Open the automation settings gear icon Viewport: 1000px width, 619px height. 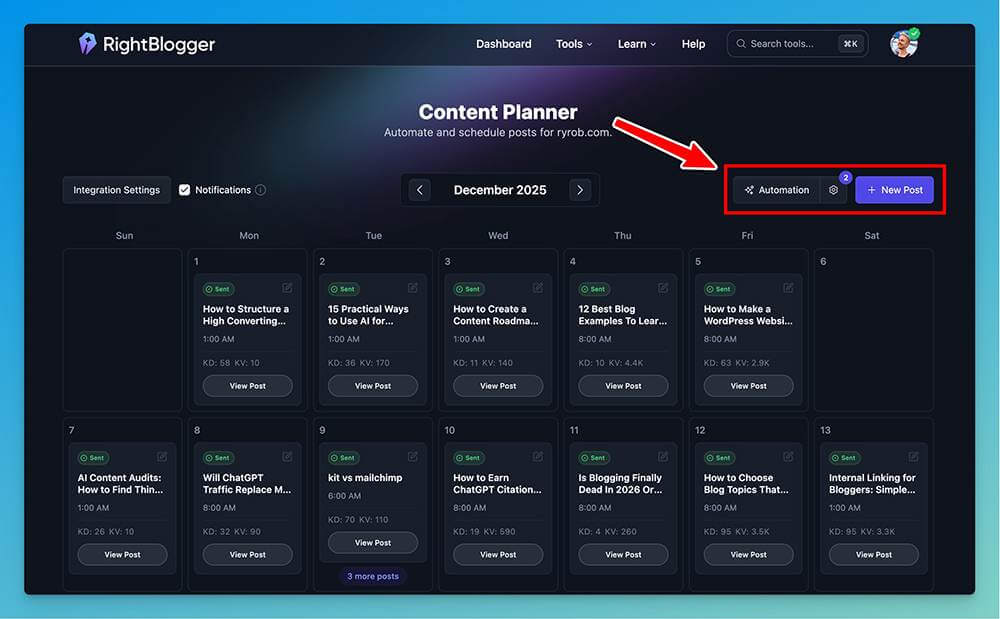point(833,190)
